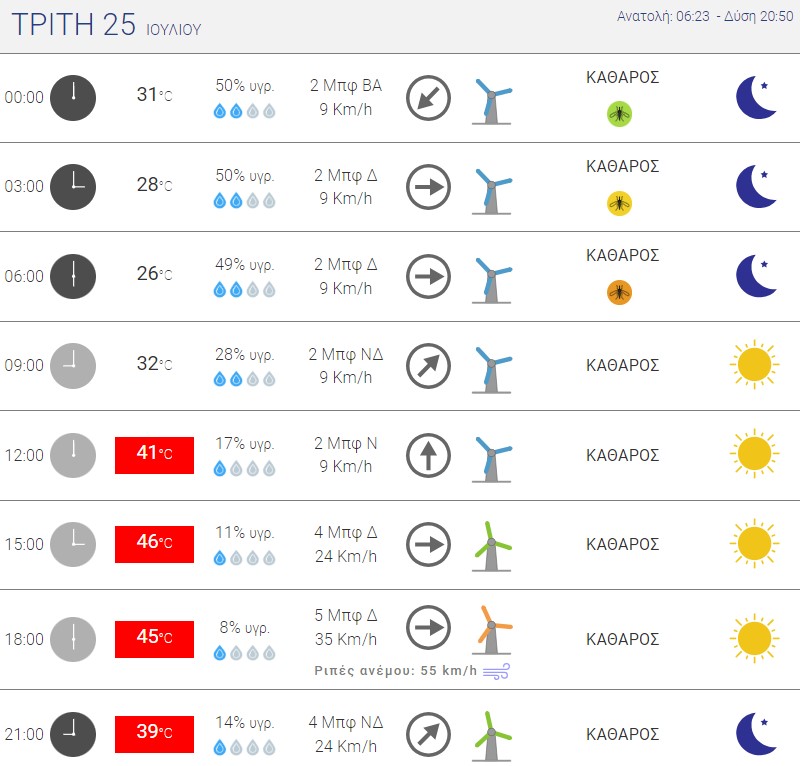This screenshot has height=766, width=803.
Task: Click the humidity droplets at 09:00
Action: 244,379
